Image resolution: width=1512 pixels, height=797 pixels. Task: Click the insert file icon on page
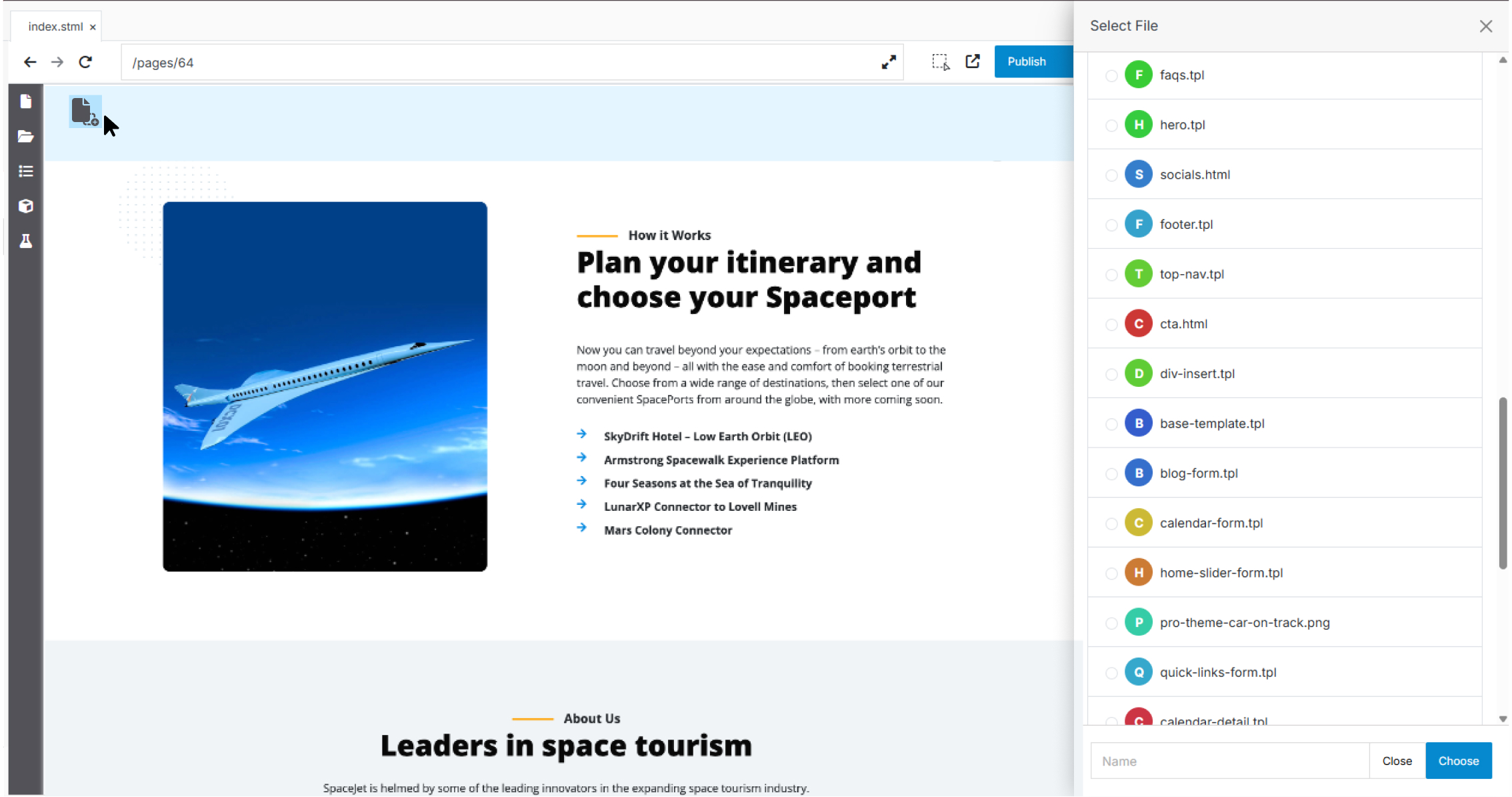point(85,111)
